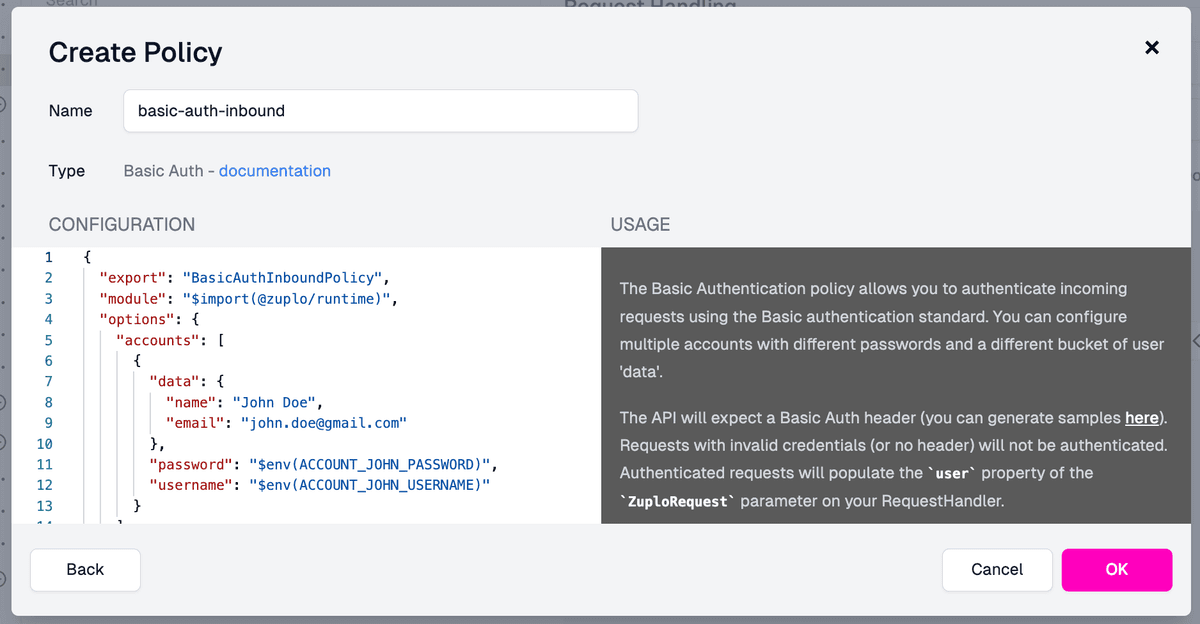Confirm the policy with OK
Viewport: 1200px width, 624px height.
(1116, 569)
